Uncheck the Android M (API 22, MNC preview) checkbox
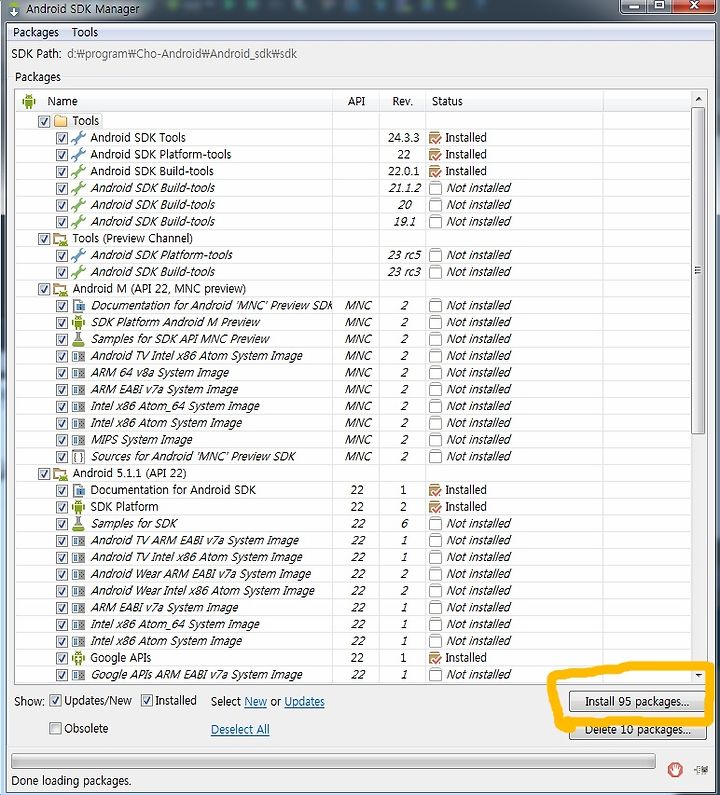 click(x=44, y=289)
